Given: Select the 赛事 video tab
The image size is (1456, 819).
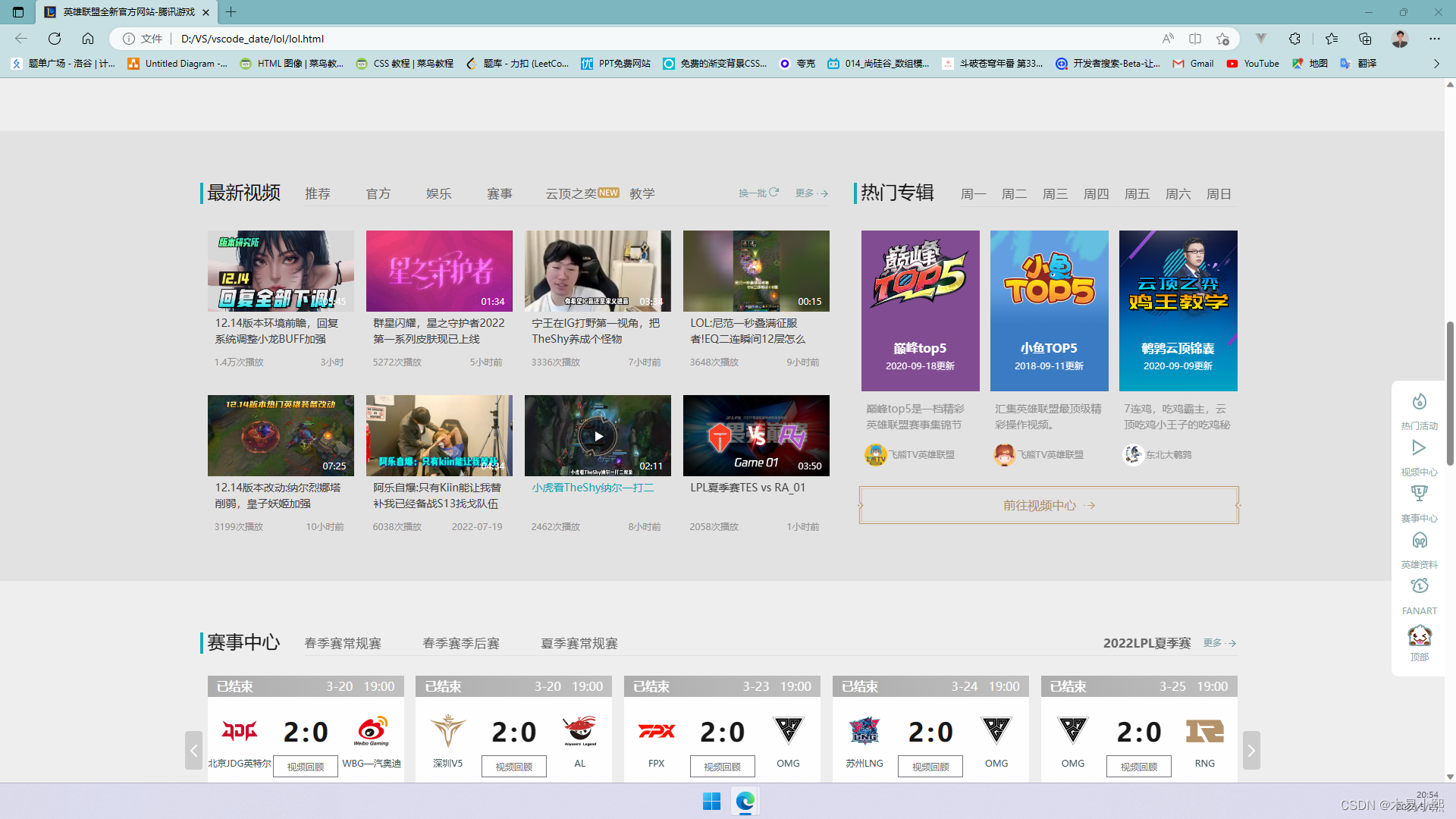Looking at the screenshot, I should tap(499, 194).
